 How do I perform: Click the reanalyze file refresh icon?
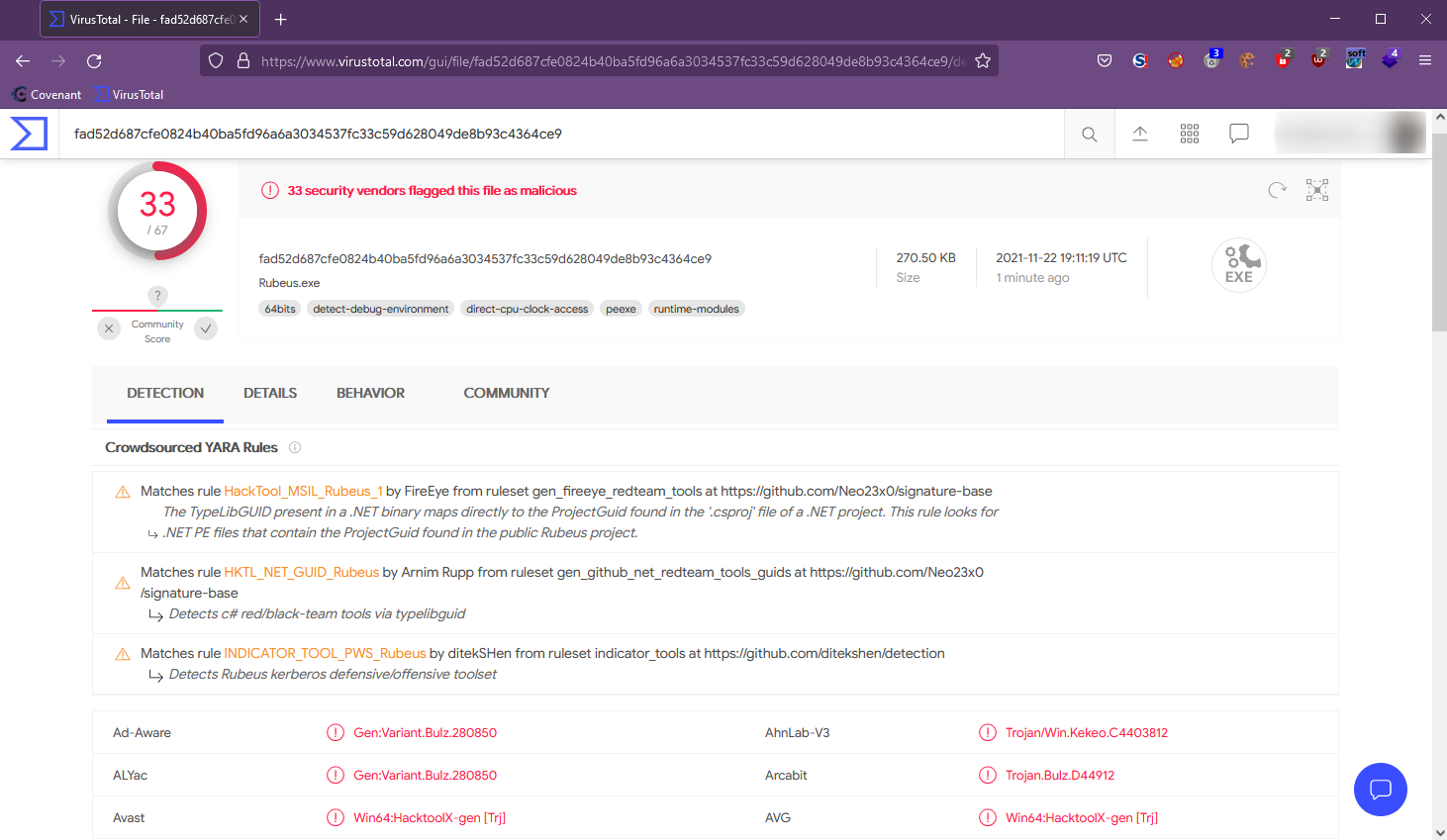pos(1278,190)
